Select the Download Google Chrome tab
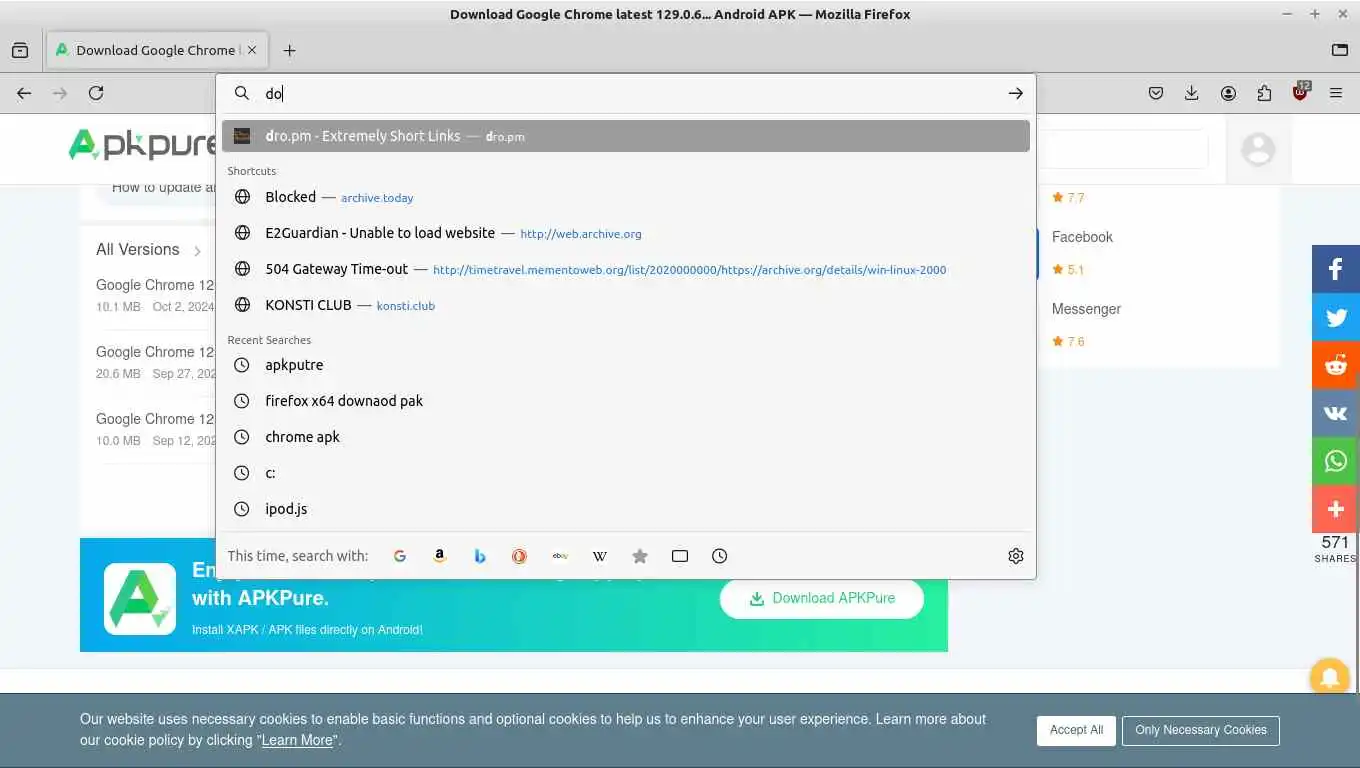1360x768 pixels. pyautogui.click(x=156, y=50)
